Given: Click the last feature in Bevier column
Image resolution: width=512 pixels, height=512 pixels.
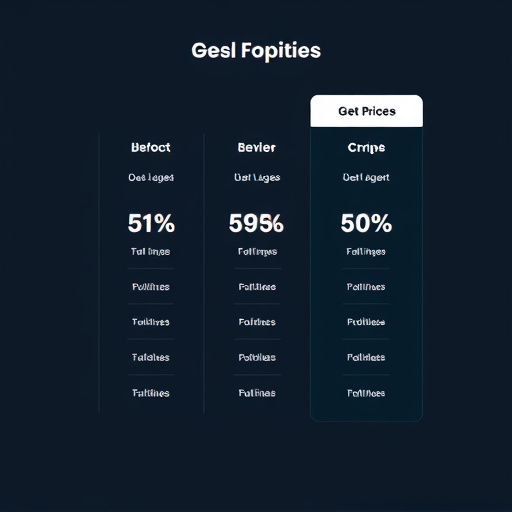Looking at the screenshot, I should (257, 393).
